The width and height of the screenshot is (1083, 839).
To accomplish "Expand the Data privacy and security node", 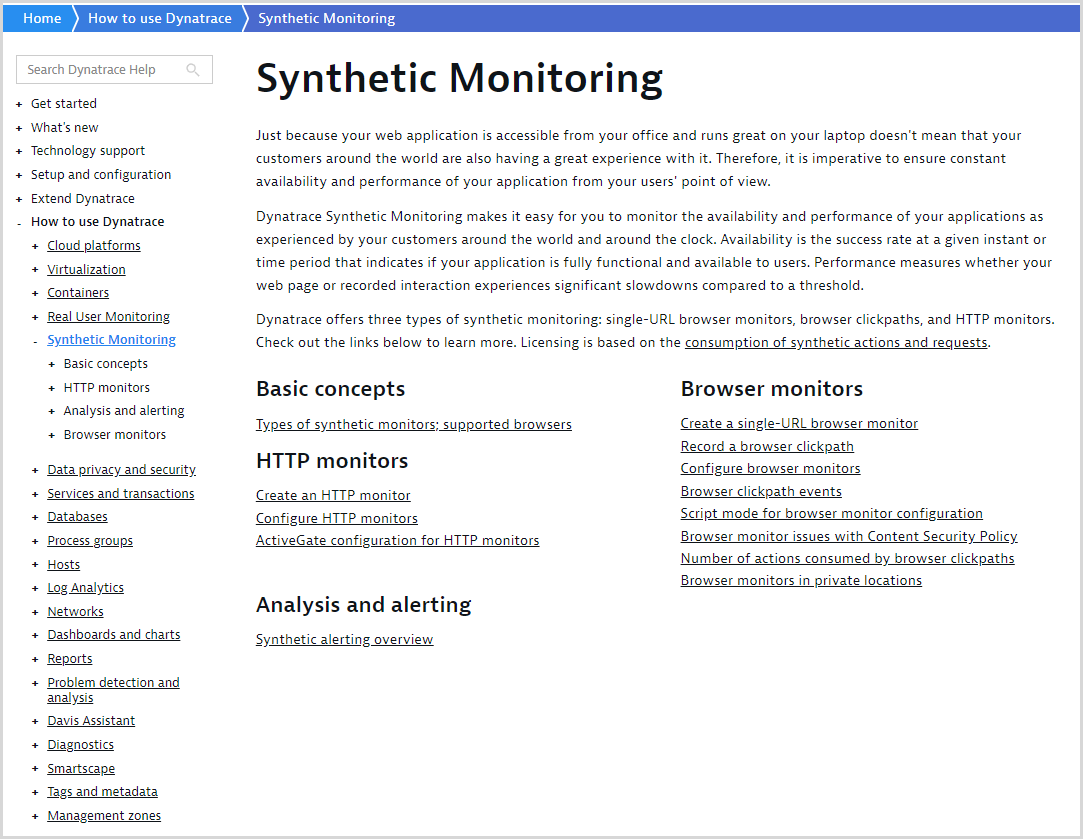I will [x=35, y=471].
